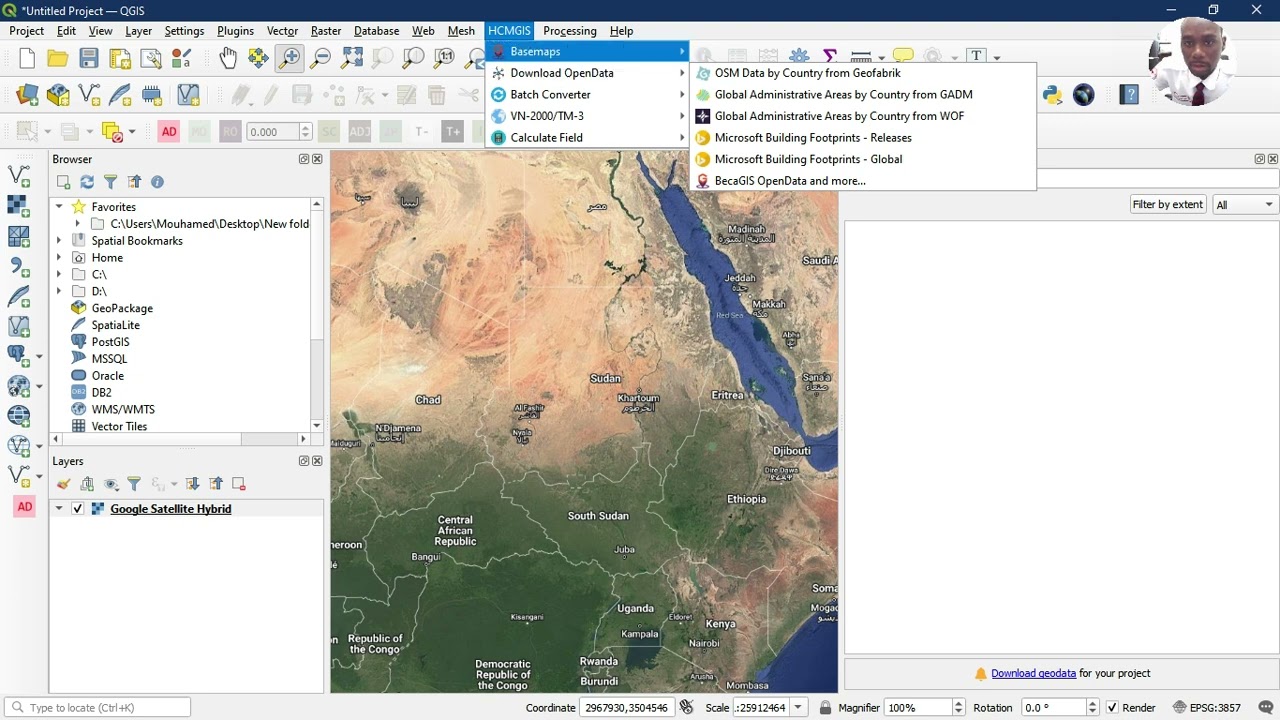Screen dimensions: 1280x720
Task: Open the Data Source Manager icon
Action: pos(27,95)
